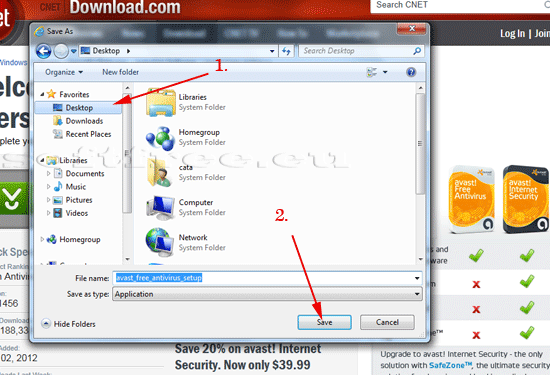550x375 pixels.
Task: Click the Save button
Action: [x=324, y=322]
